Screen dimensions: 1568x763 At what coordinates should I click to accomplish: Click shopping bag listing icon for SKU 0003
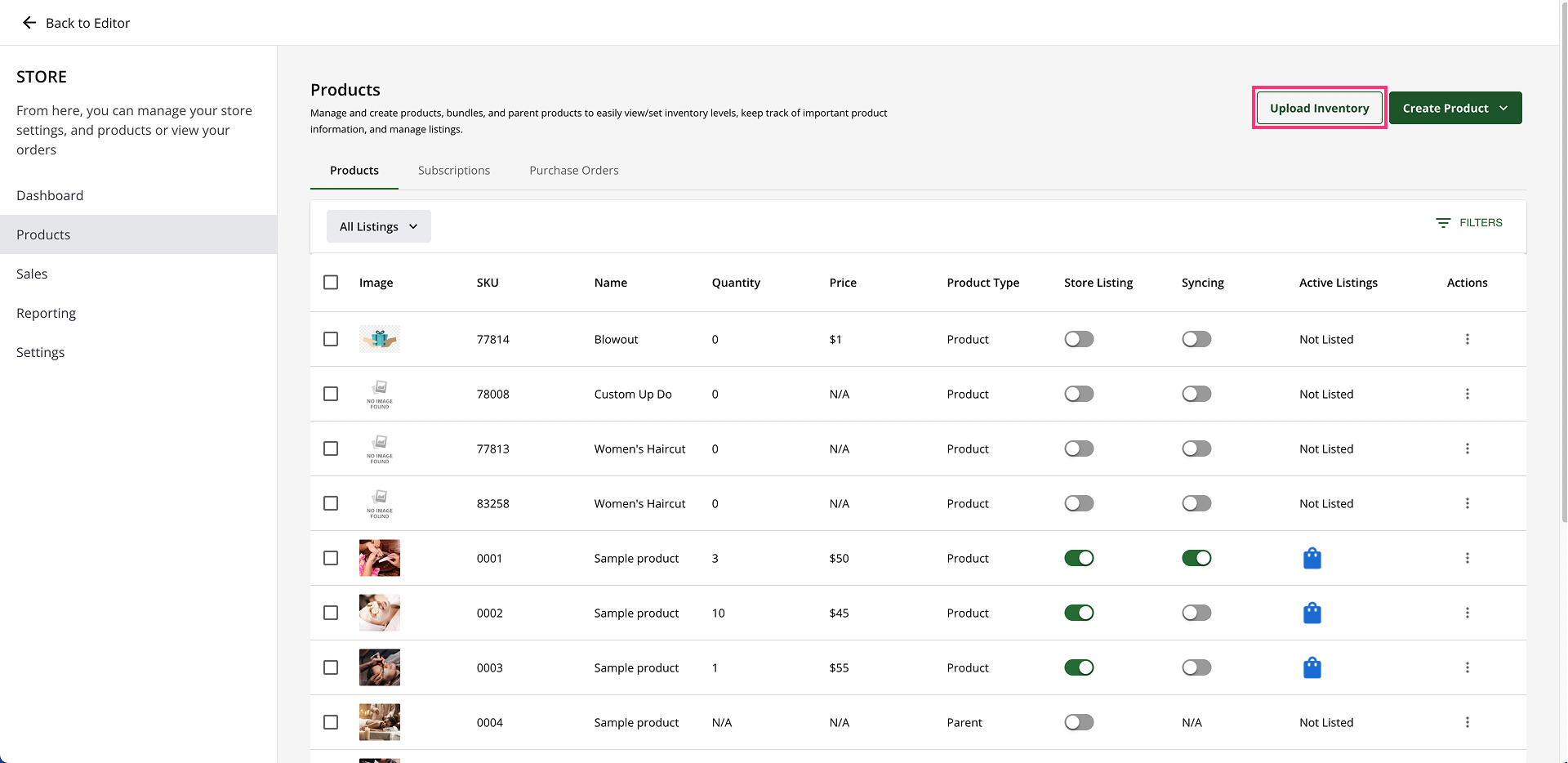1312,667
